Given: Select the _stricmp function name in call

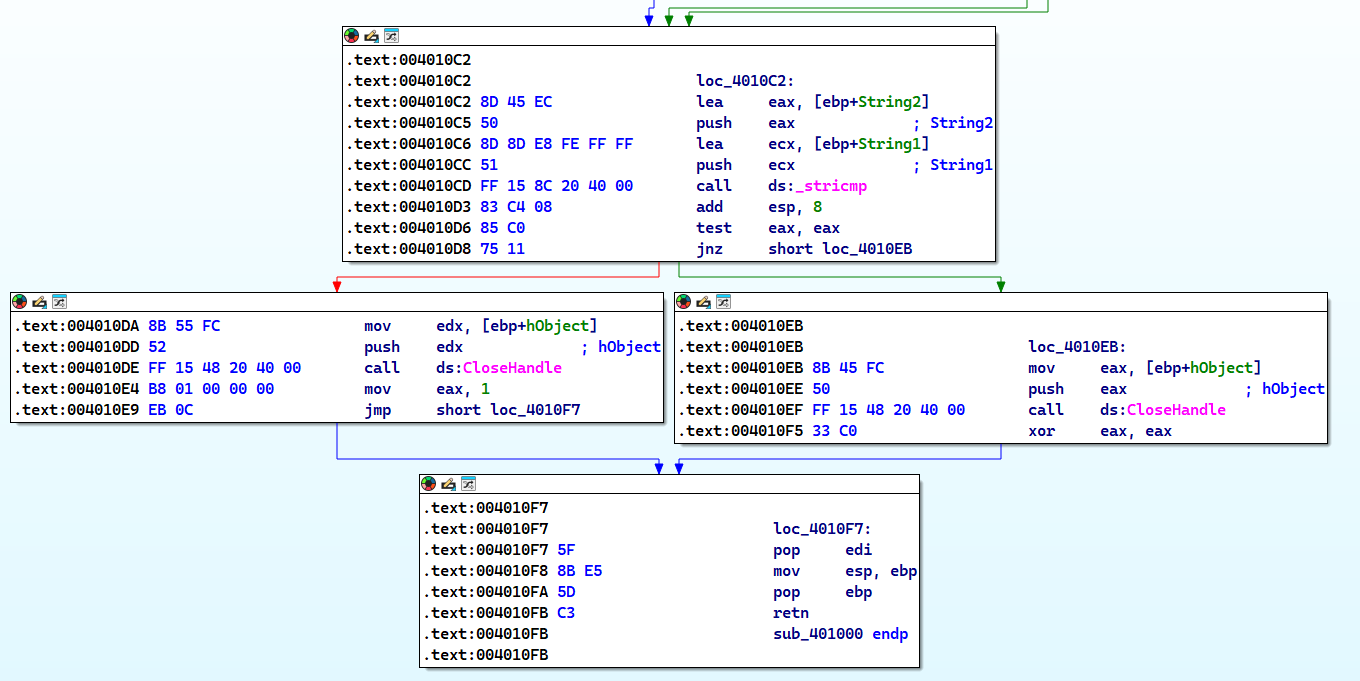Looking at the screenshot, I should tap(830, 186).
